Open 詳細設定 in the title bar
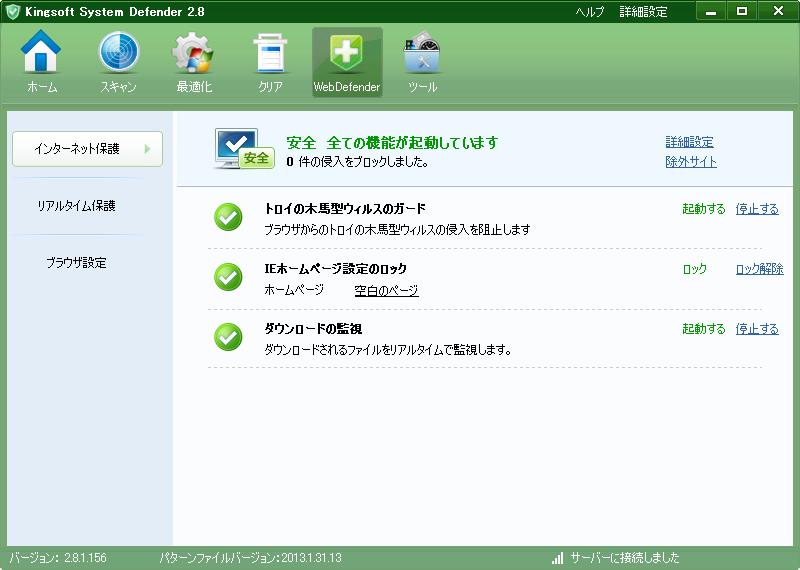Viewport: 800px width, 570px height. pyautogui.click(x=643, y=12)
